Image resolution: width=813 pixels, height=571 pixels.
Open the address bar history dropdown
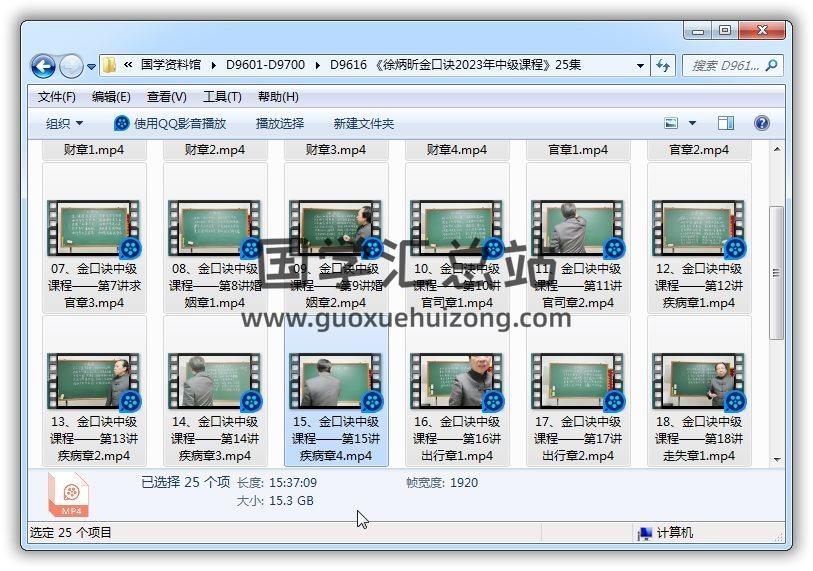point(641,66)
